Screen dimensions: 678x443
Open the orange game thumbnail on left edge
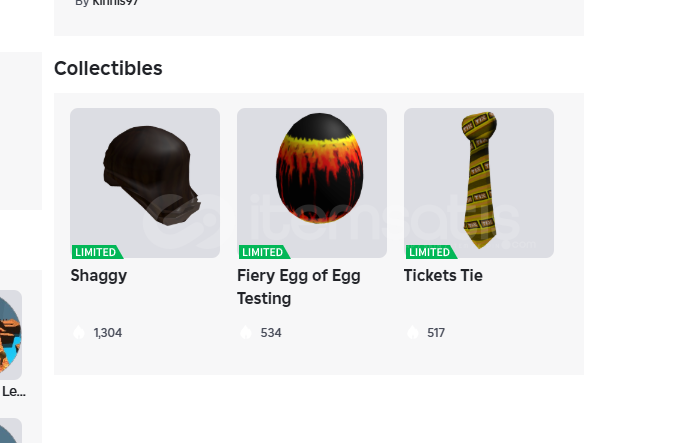point(11,335)
